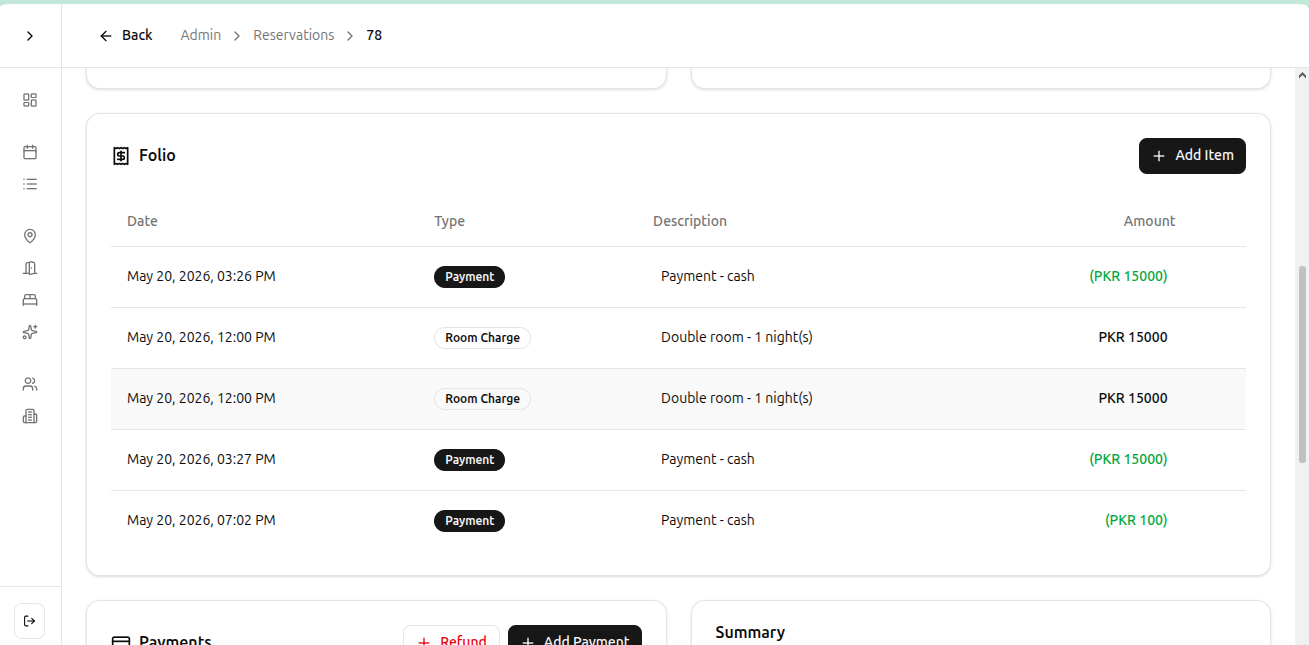
Task: Select the breadcrumb item 78
Action: pyautogui.click(x=374, y=35)
